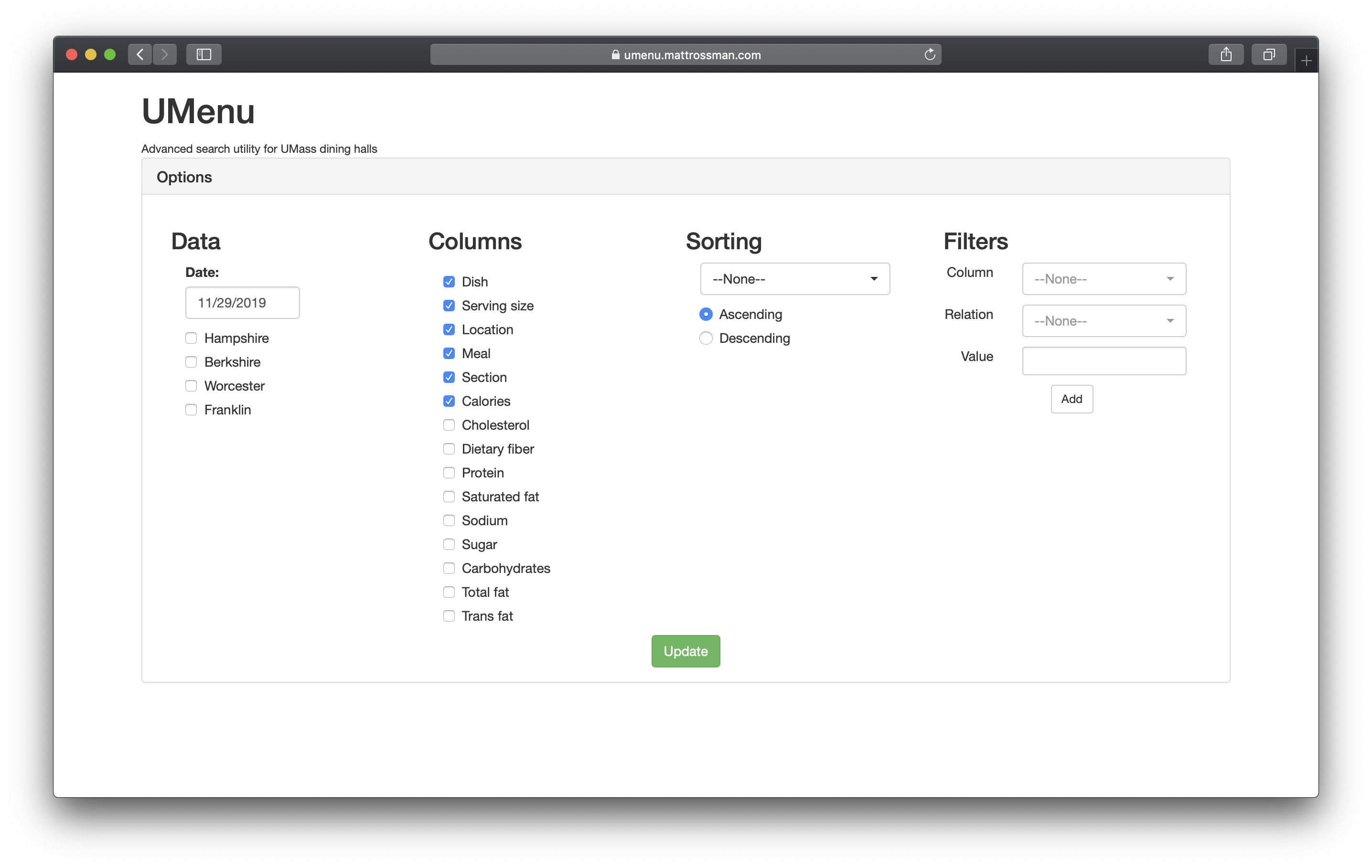This screenshot has height=868, width=1372.
Task: Open the Share icon in Safari toolbar
Action: (1226, 55)
